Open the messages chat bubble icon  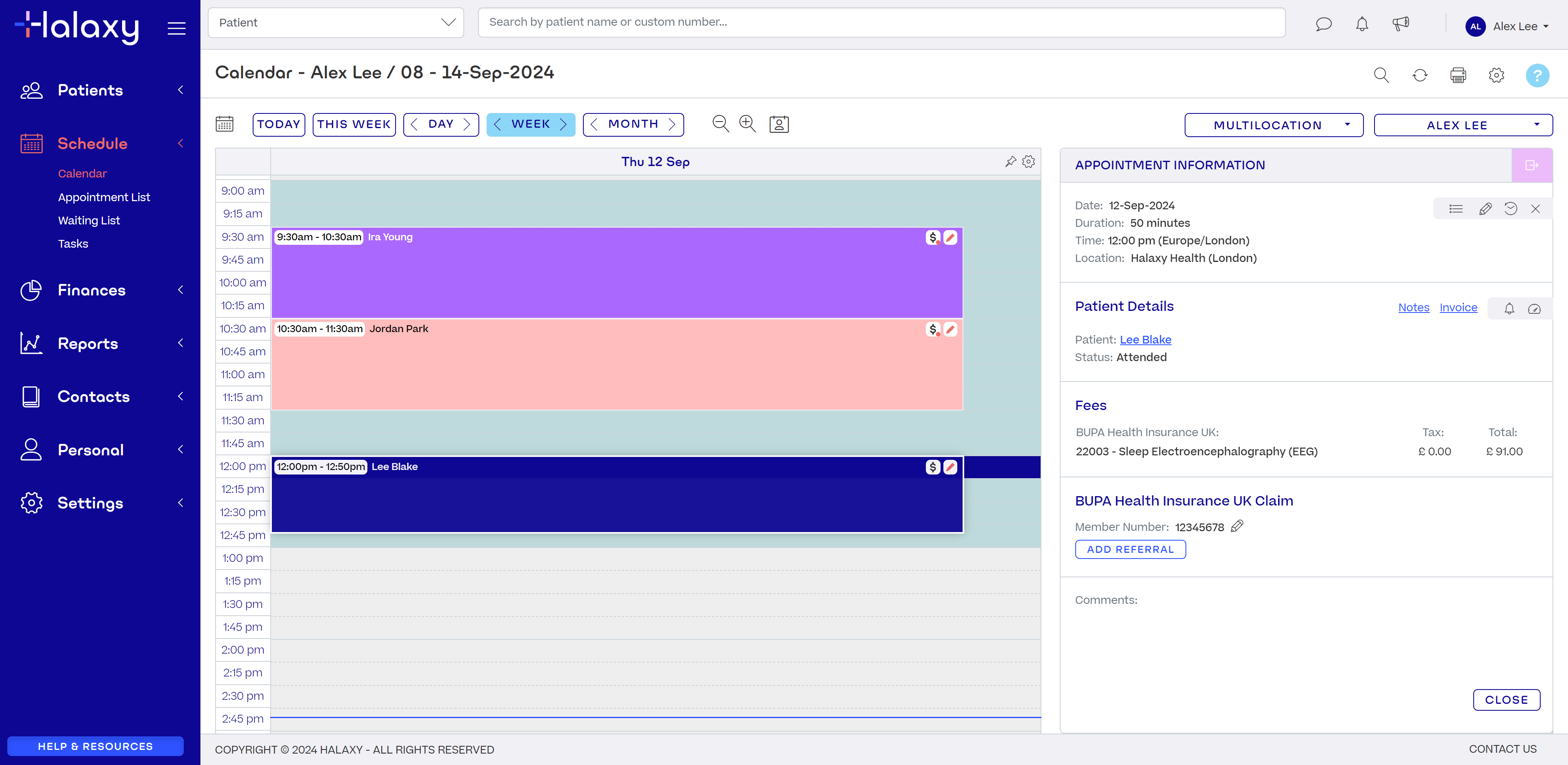[x=1323, y=24]
